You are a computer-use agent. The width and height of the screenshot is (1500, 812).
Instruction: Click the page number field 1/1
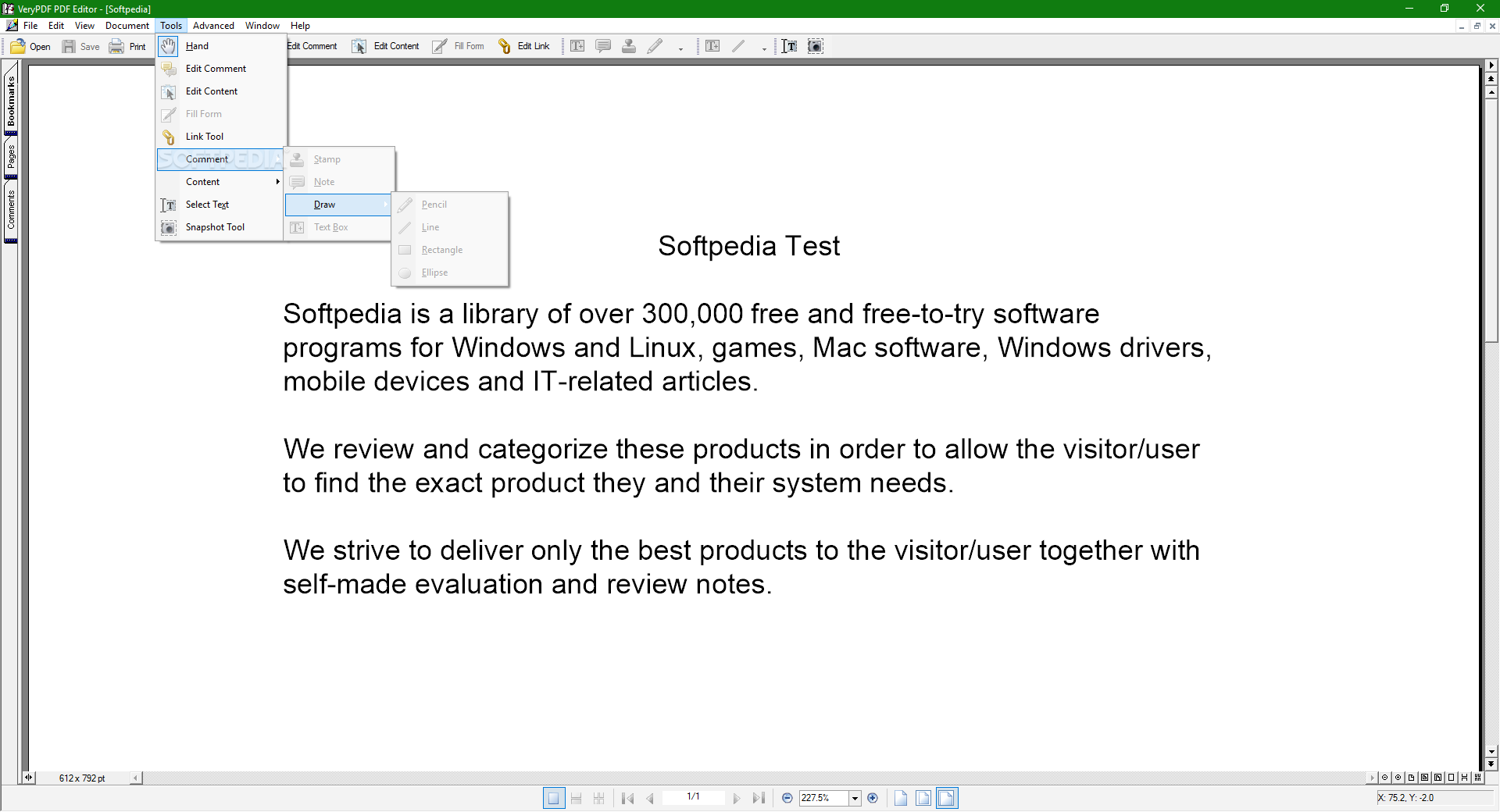[693, 797]
